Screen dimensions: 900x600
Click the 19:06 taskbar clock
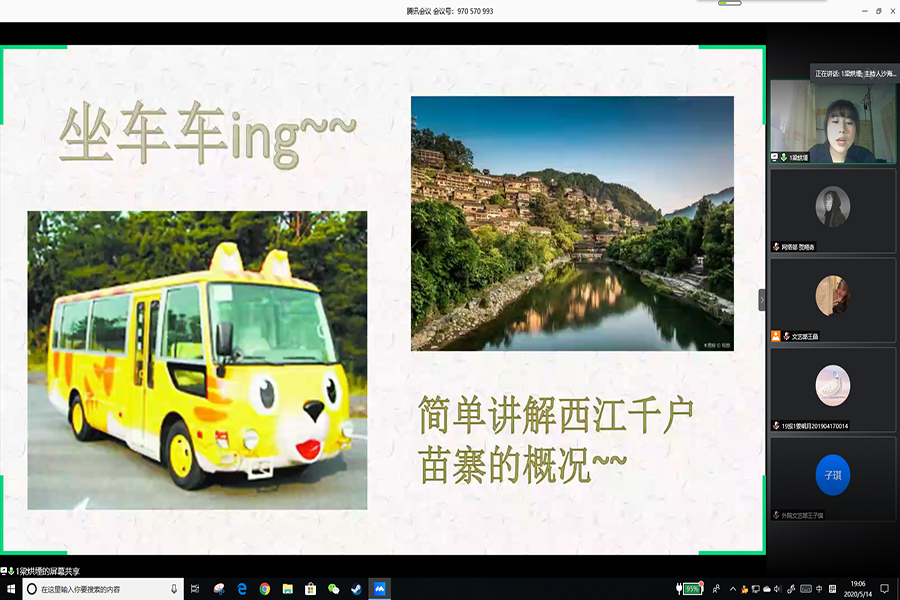point(858,589)
